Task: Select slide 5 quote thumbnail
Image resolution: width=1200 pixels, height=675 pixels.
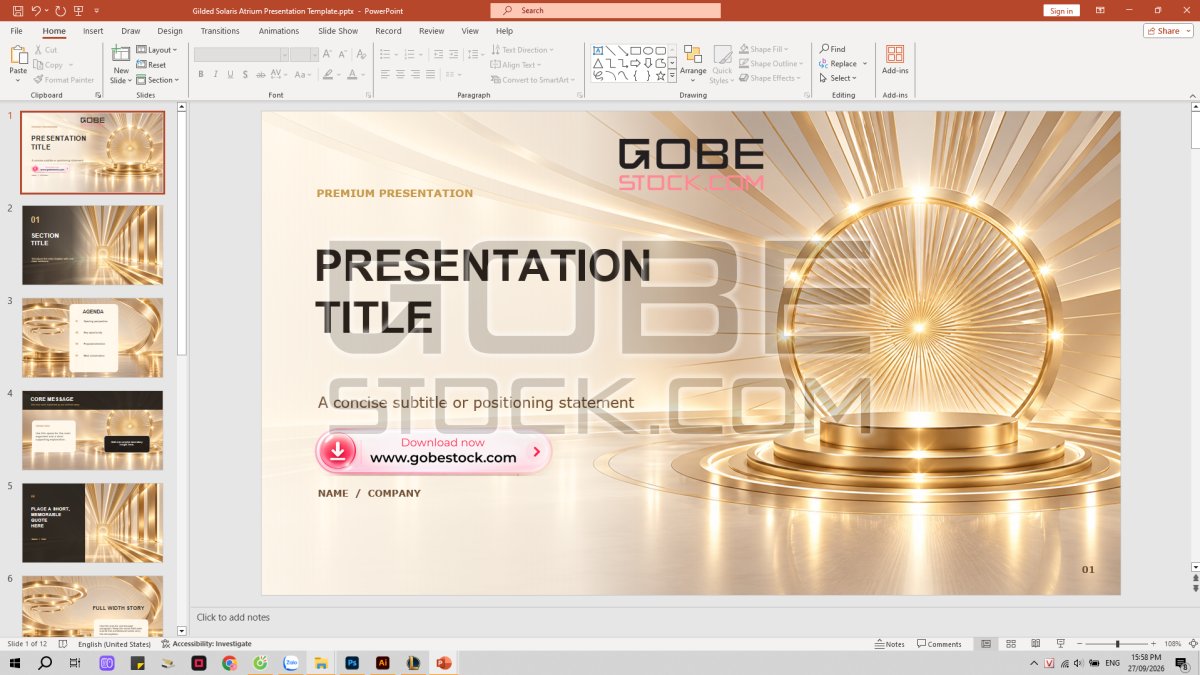Action: [92, 523]
